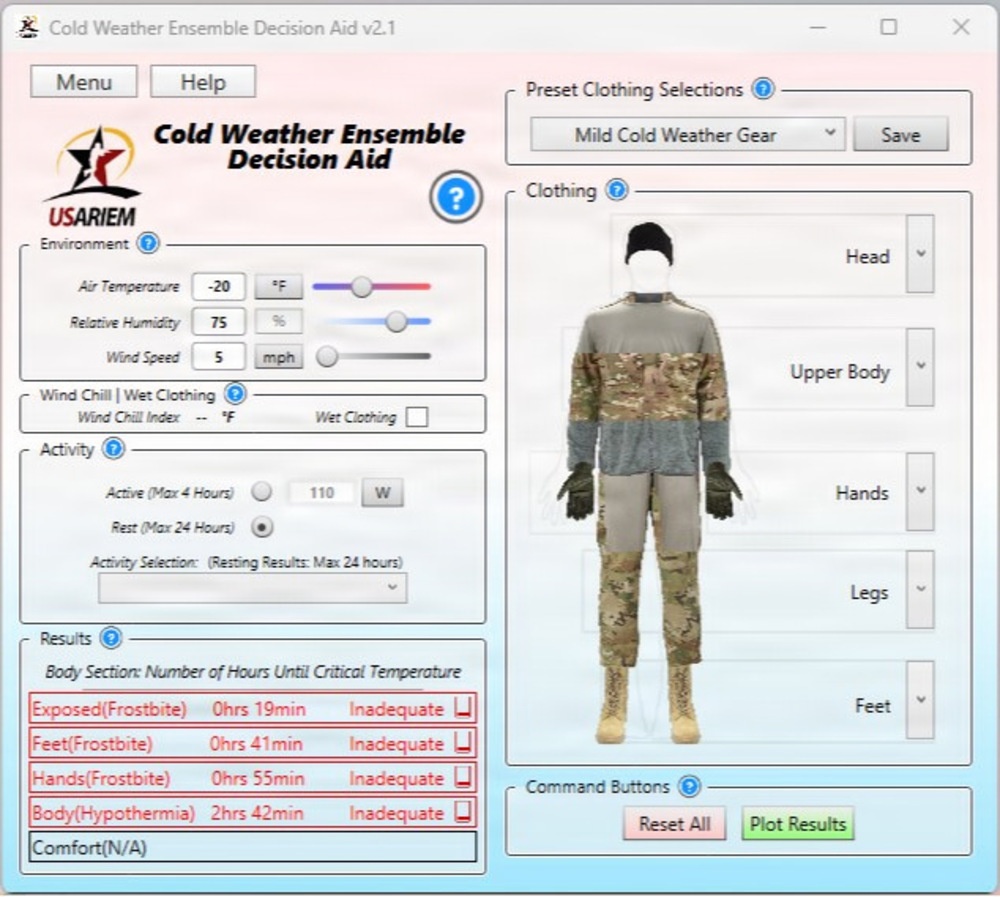Open the Menu button
The height and width of the screenshot is (897, 1000).
coord(84,82)
